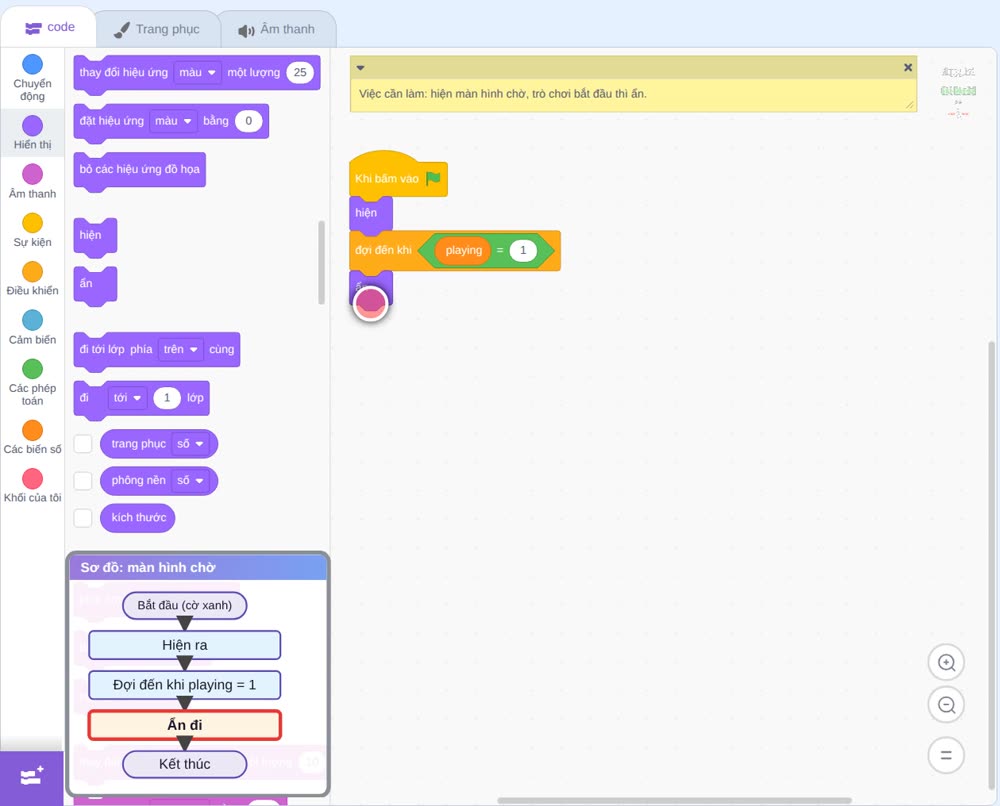
Task: Select the Cảm biến category circle
Action: tap(32, 320)
